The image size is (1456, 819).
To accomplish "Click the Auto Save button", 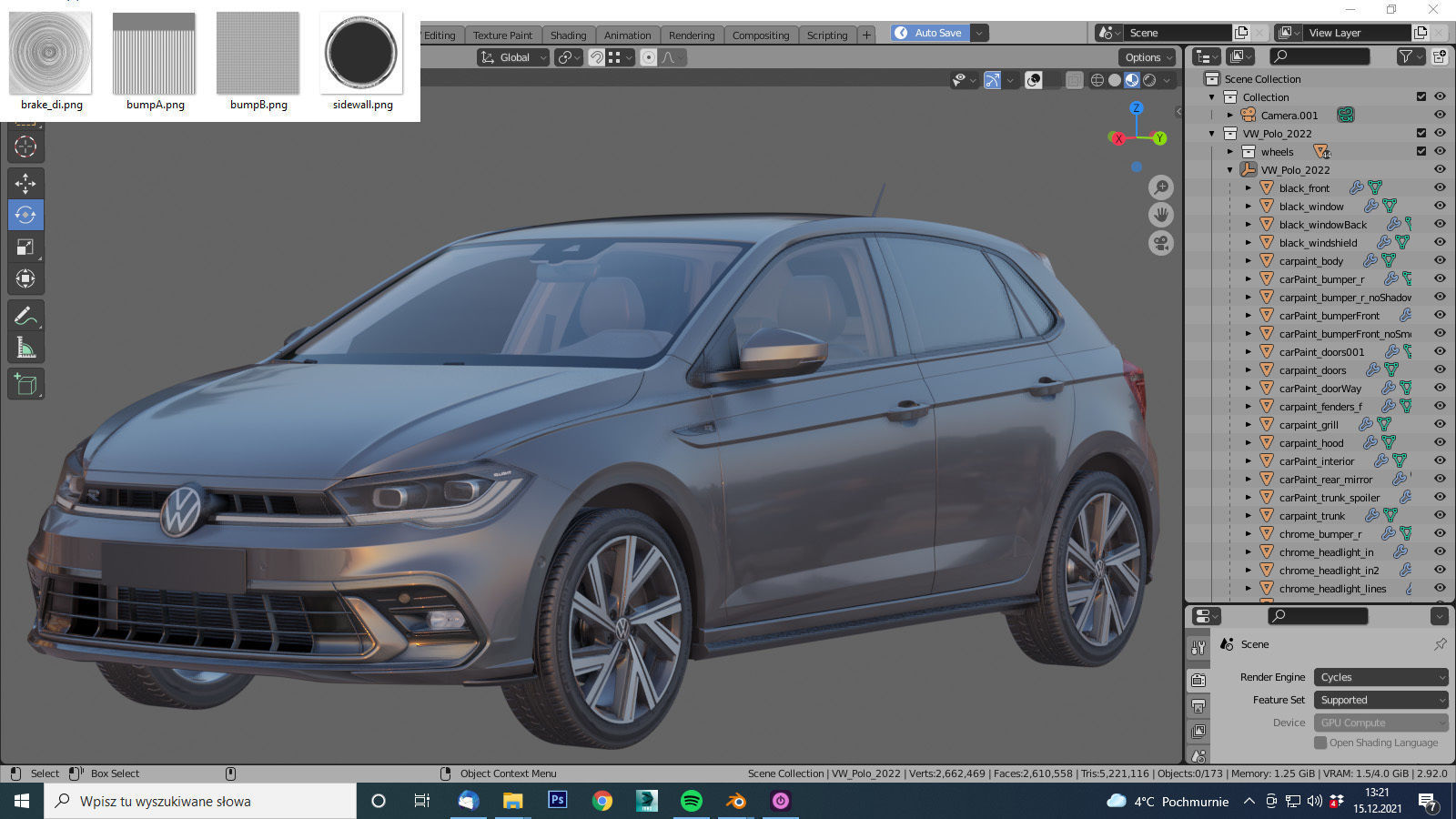I will (930, 33).
